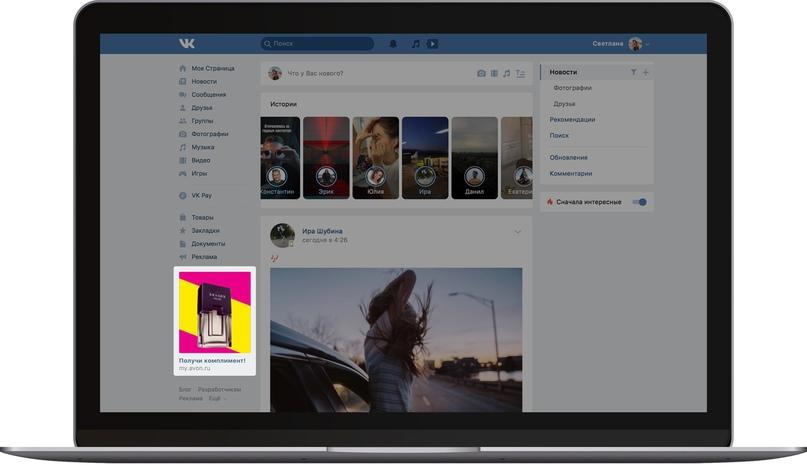This screenshot has height=473, width=807.
Task: Open the notifications bell icon
Action: (x=393, y=44)
